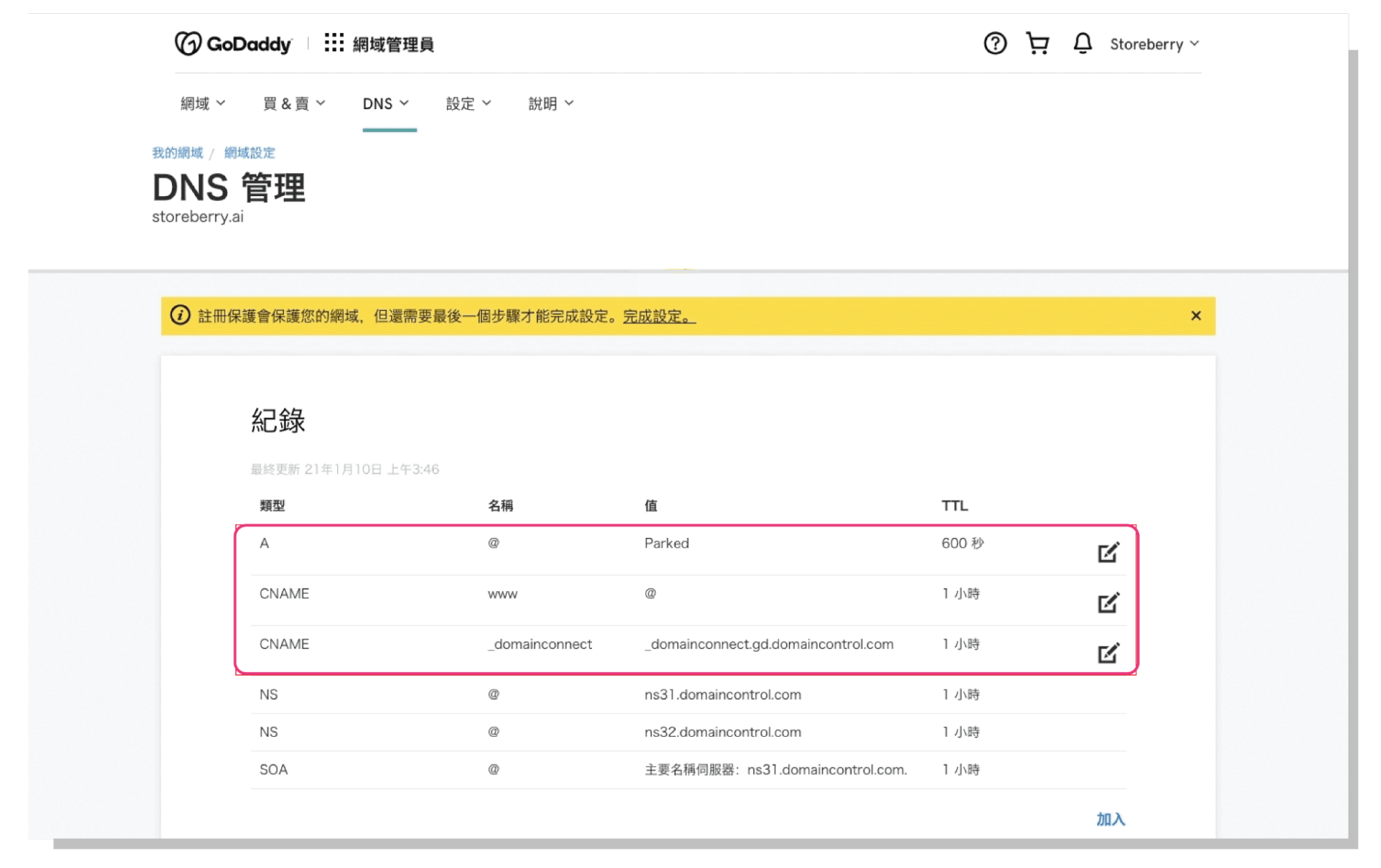Expand the 設定 menu
The height and width of the screenshot is (868, 1381).
point(468,104)
